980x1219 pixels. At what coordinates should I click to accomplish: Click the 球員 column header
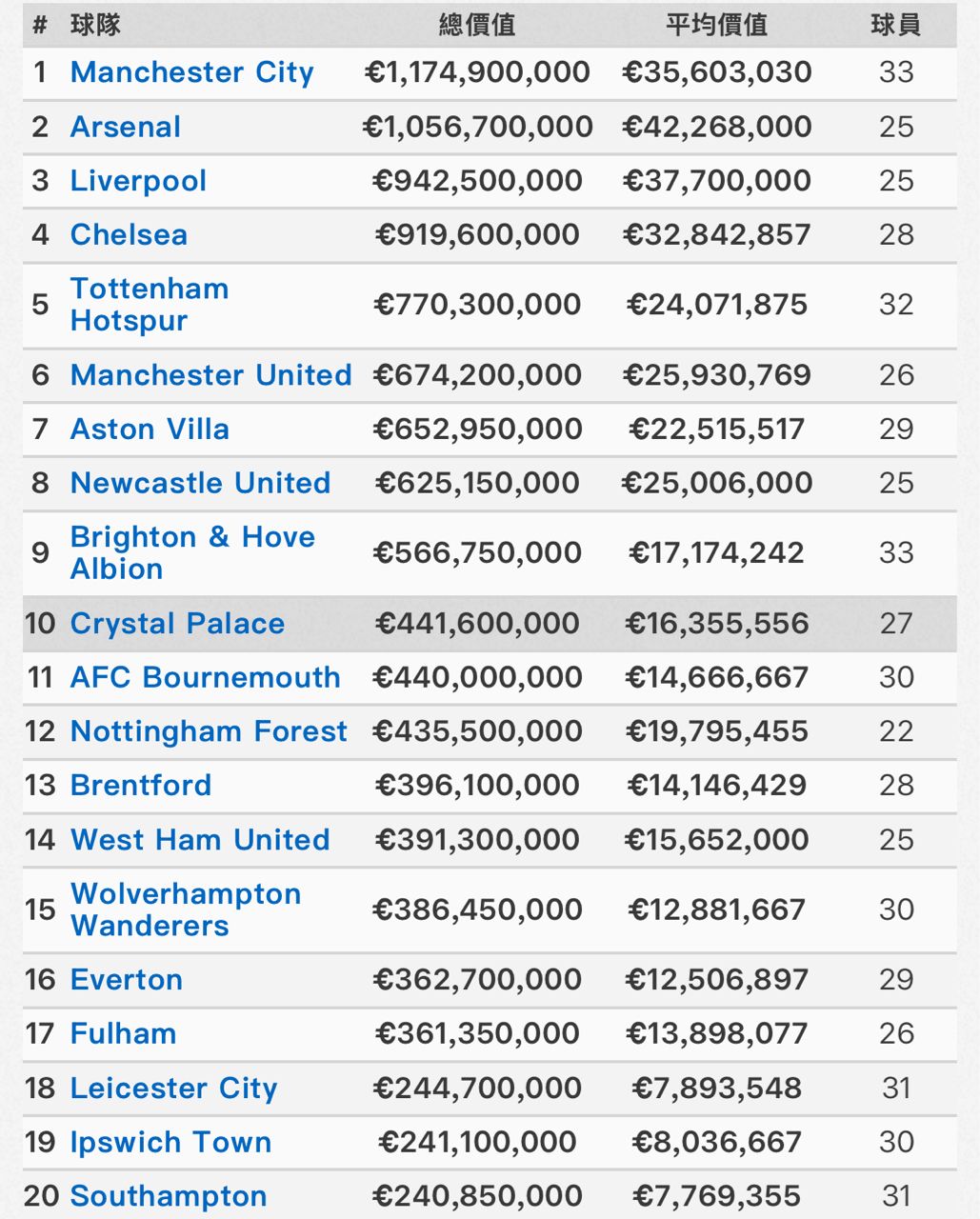[895, 25]
